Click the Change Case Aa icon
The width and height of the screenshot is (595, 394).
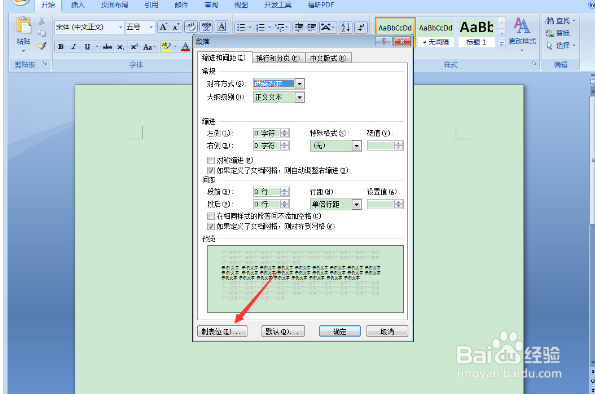pos(148,47)
